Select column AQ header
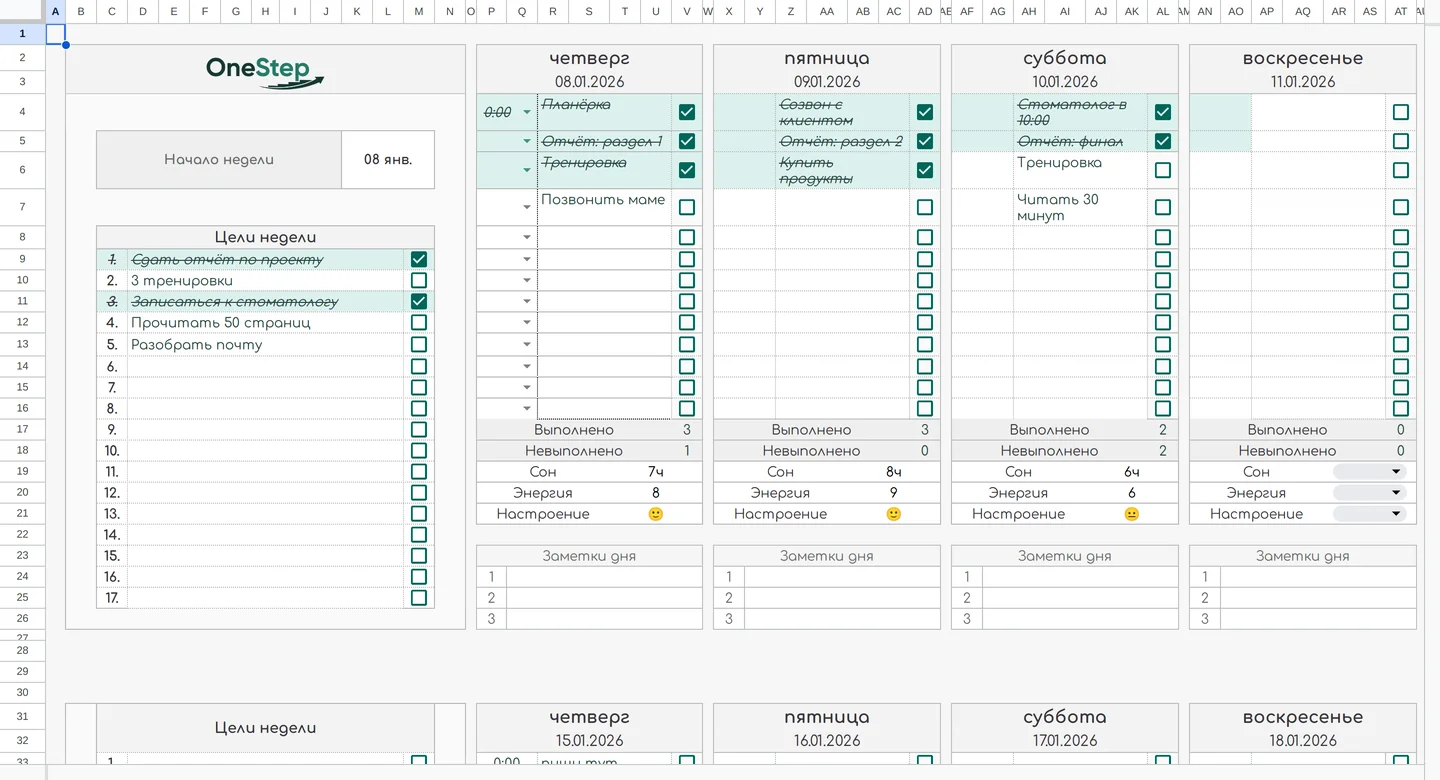Viewport: 1440px width, 780px height. click(1303, 12)
